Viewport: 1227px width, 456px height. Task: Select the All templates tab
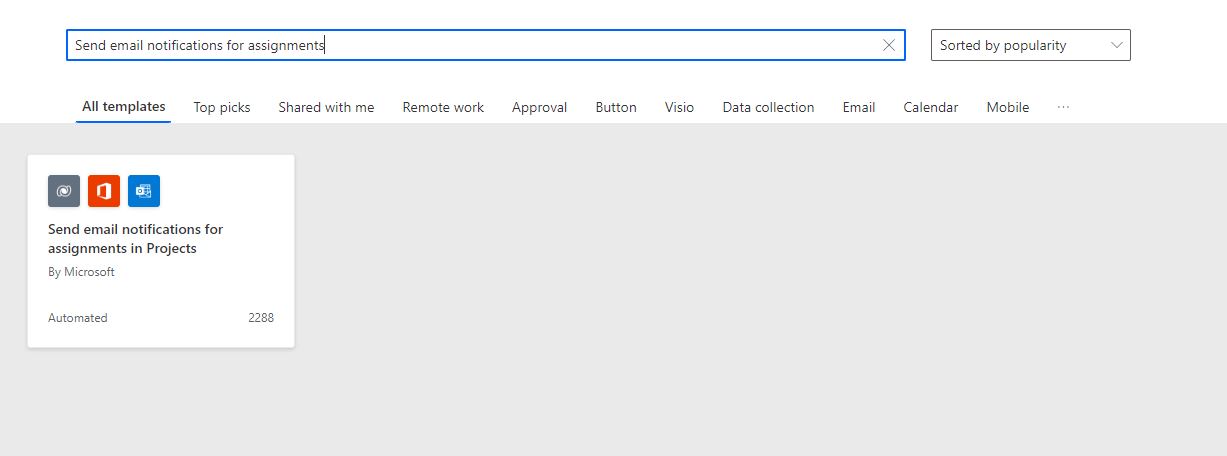[x=124, y=107]
